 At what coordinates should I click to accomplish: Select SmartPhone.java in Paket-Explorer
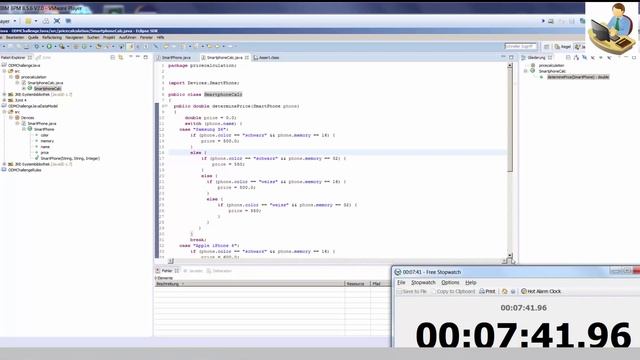(x=42, y=123)
